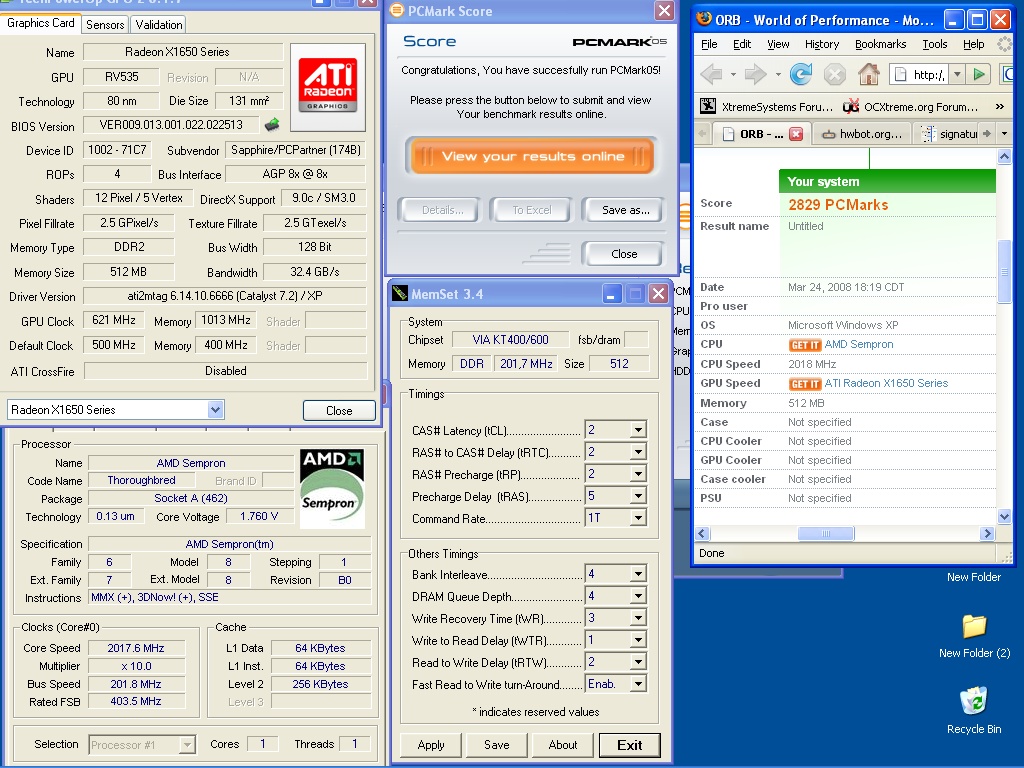Click GET IT badge beside AMD Sempron
This screenshot has height=768, width=1024.
(x=805, y=345)
